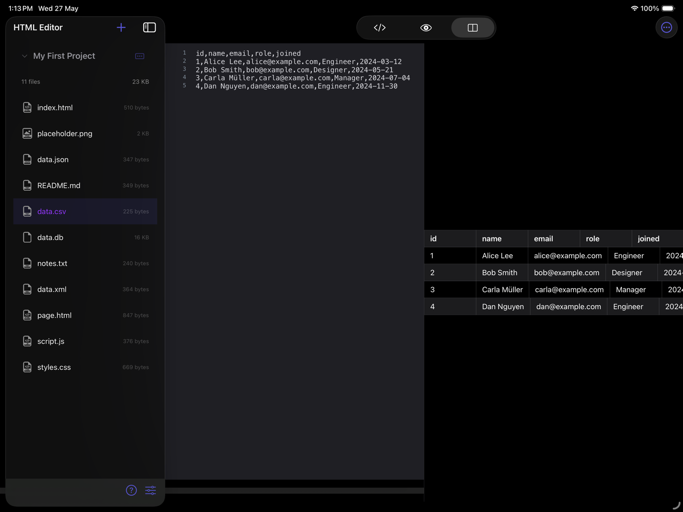Click the index.html file icon
The height and width of the screenshot is (512, 683).
click(27, 108)
